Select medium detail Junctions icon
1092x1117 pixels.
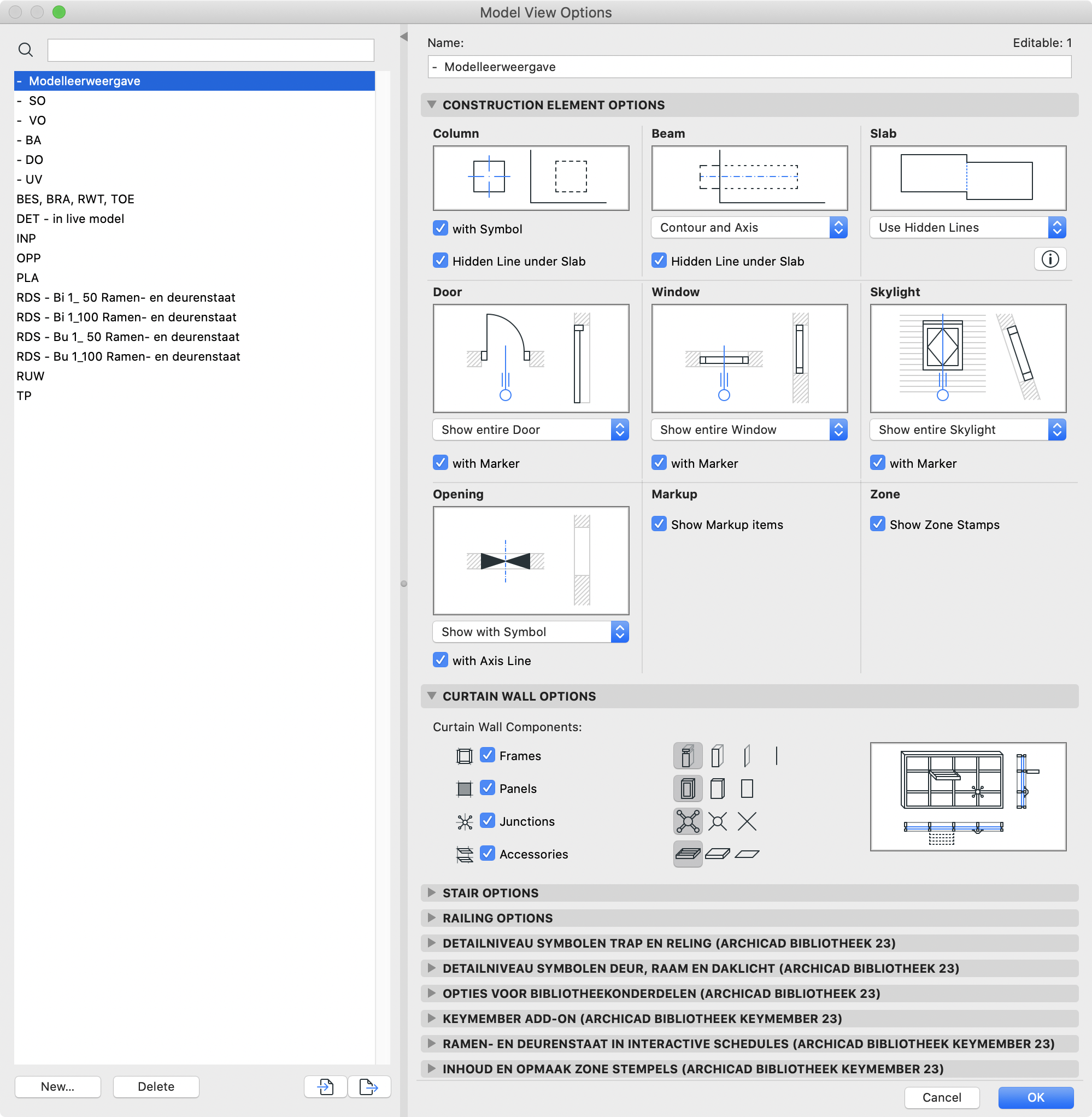(717, 821)
